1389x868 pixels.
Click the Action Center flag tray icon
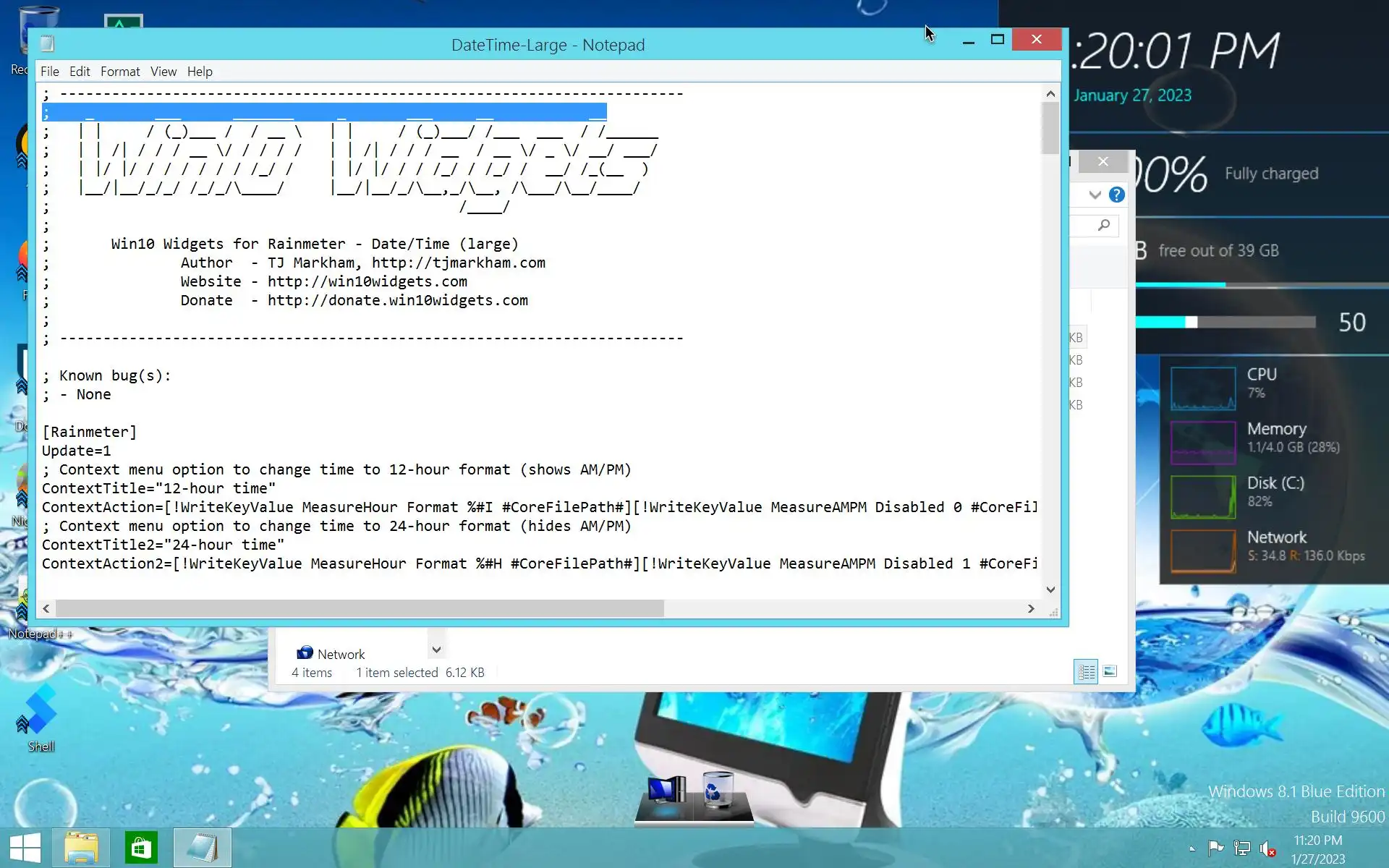click(x=1215, y=848)
